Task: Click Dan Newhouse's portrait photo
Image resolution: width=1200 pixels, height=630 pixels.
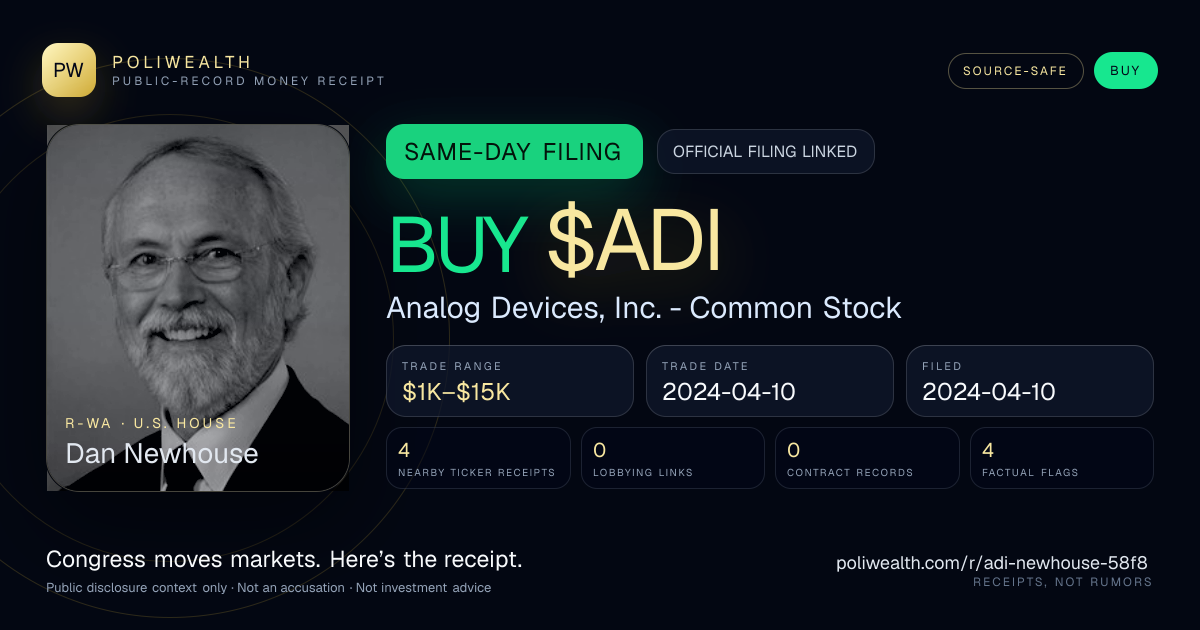Action: (x=198, y=308)
